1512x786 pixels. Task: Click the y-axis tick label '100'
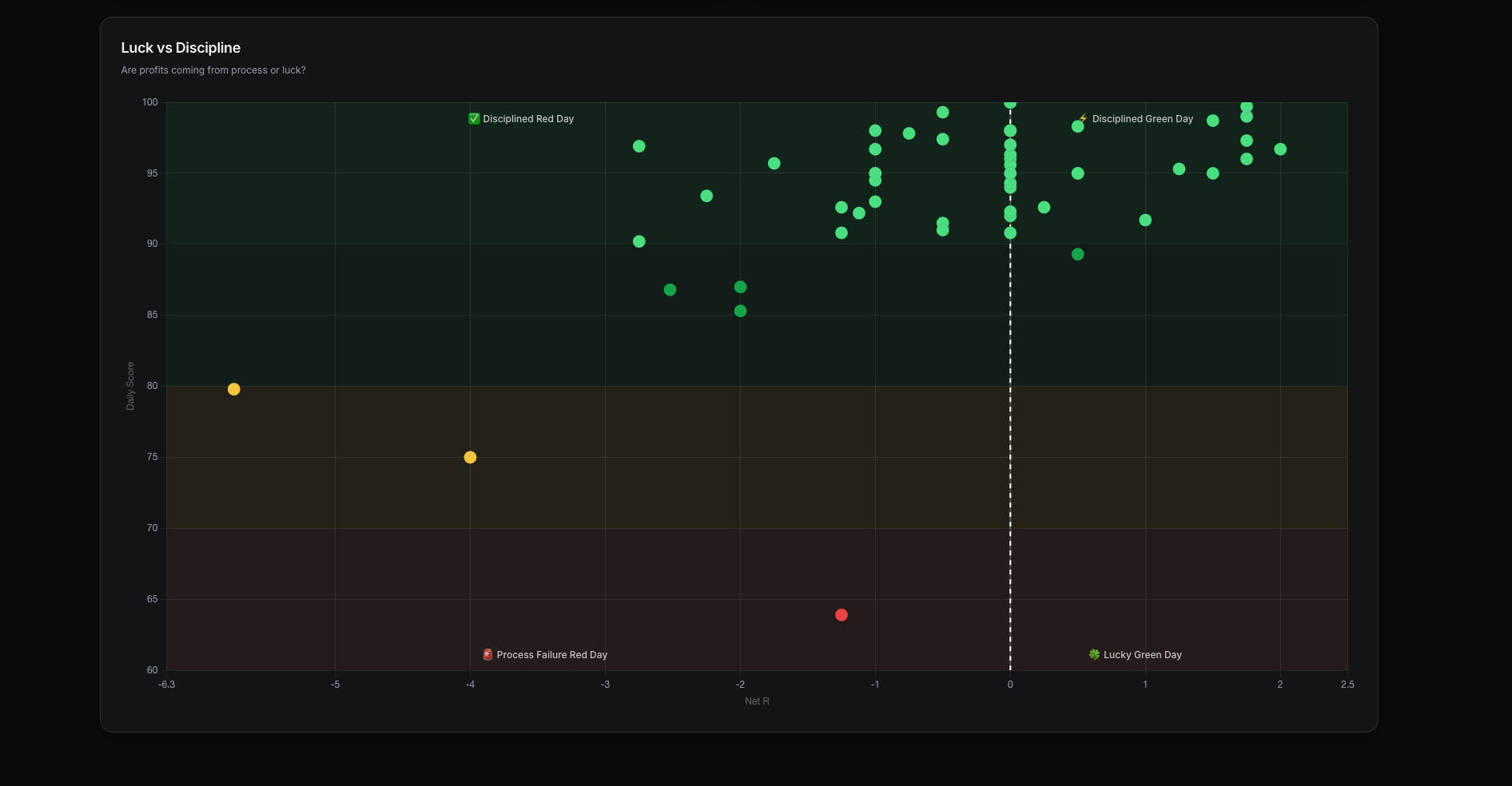[150, 102]
